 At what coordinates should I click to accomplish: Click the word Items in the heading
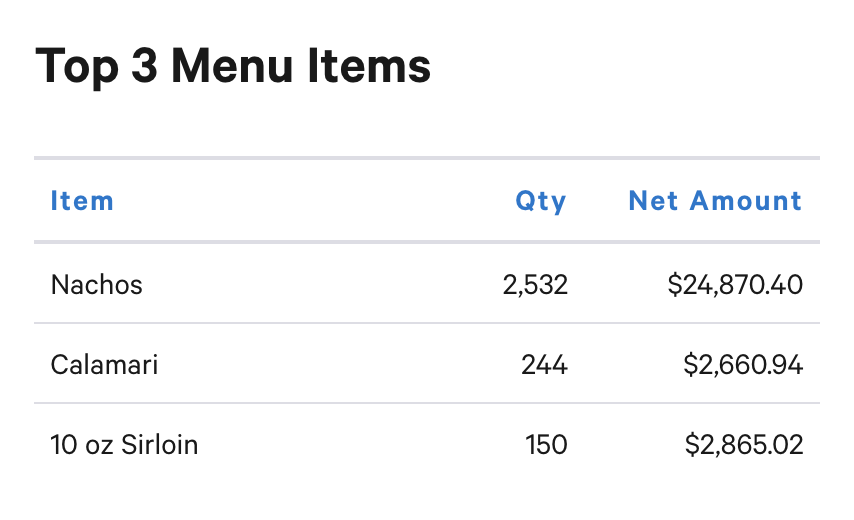[369, 66]
